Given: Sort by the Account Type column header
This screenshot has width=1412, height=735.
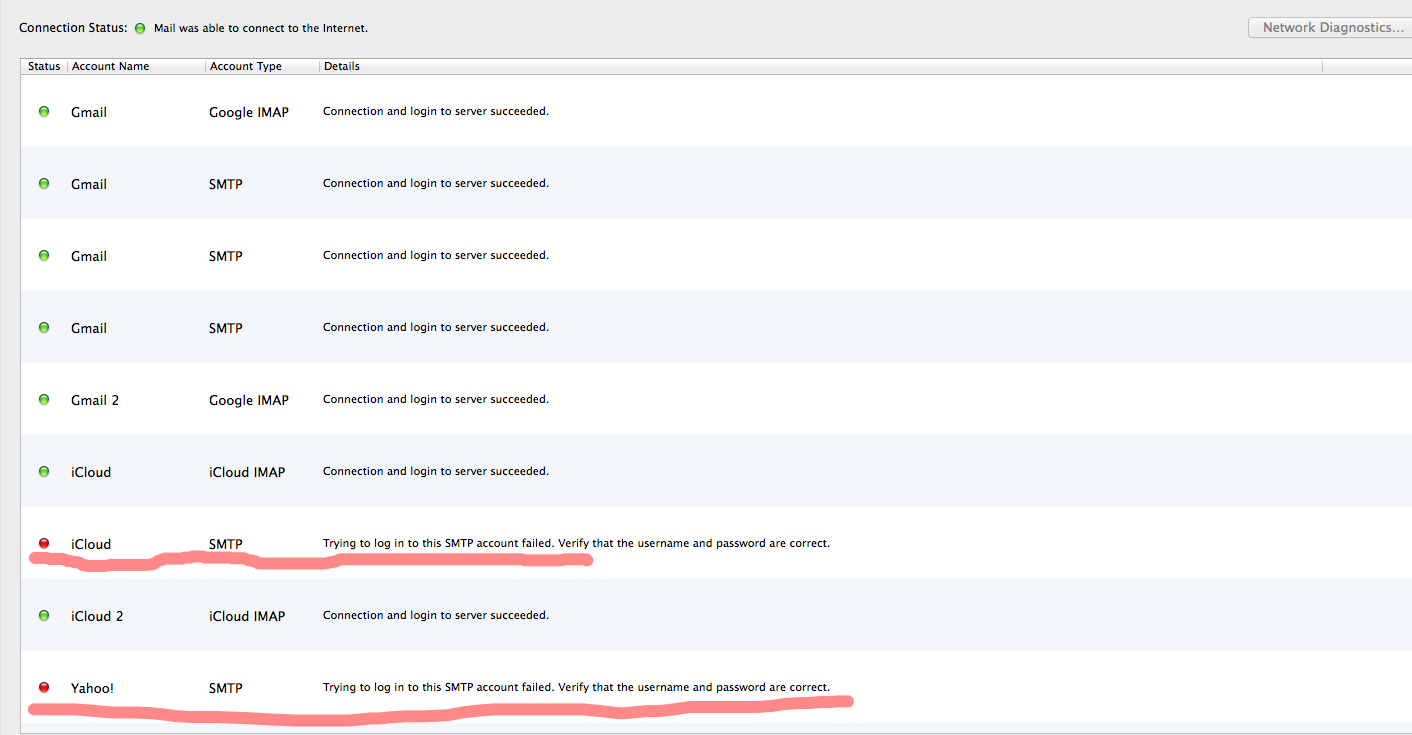Looking at the screenshot, I should 262,66.
